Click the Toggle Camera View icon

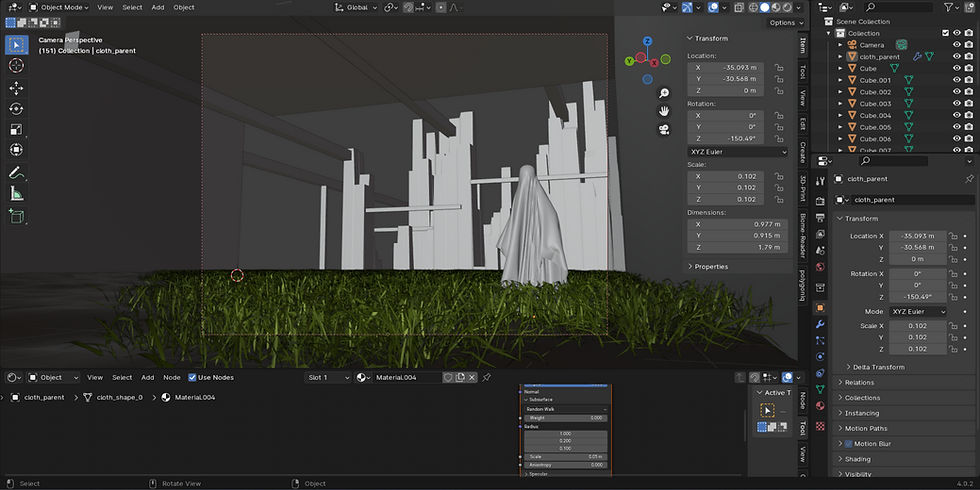tap(663, 130)
